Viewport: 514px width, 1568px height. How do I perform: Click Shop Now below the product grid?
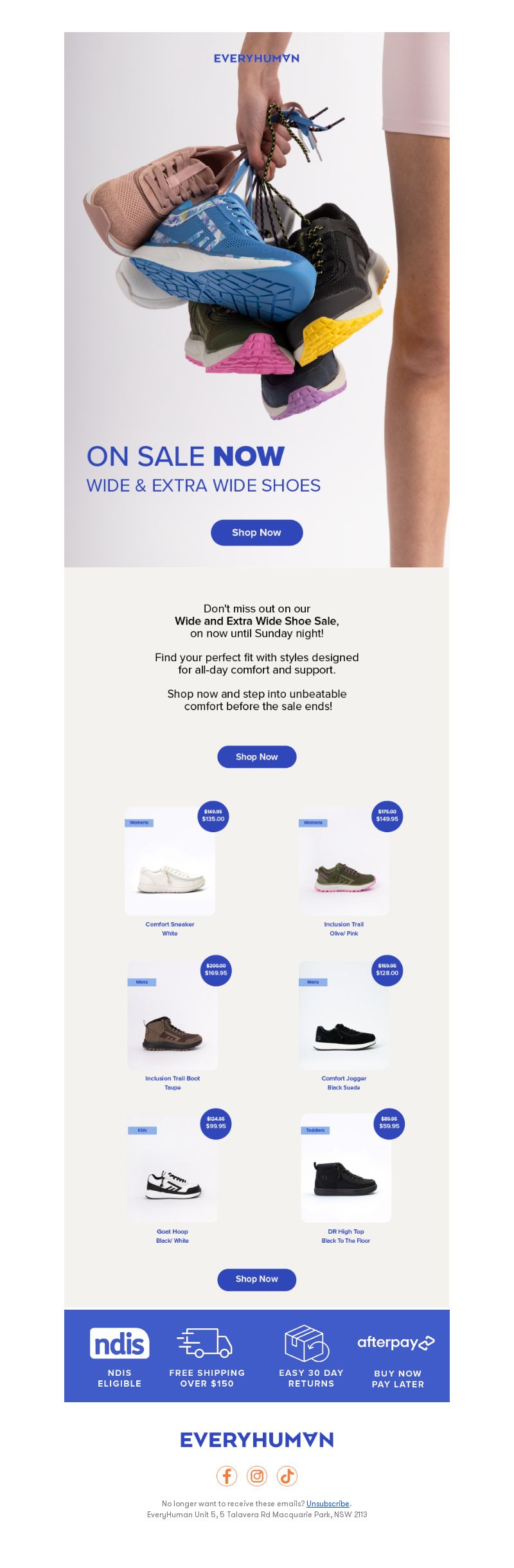click(x=257, y=1279)
